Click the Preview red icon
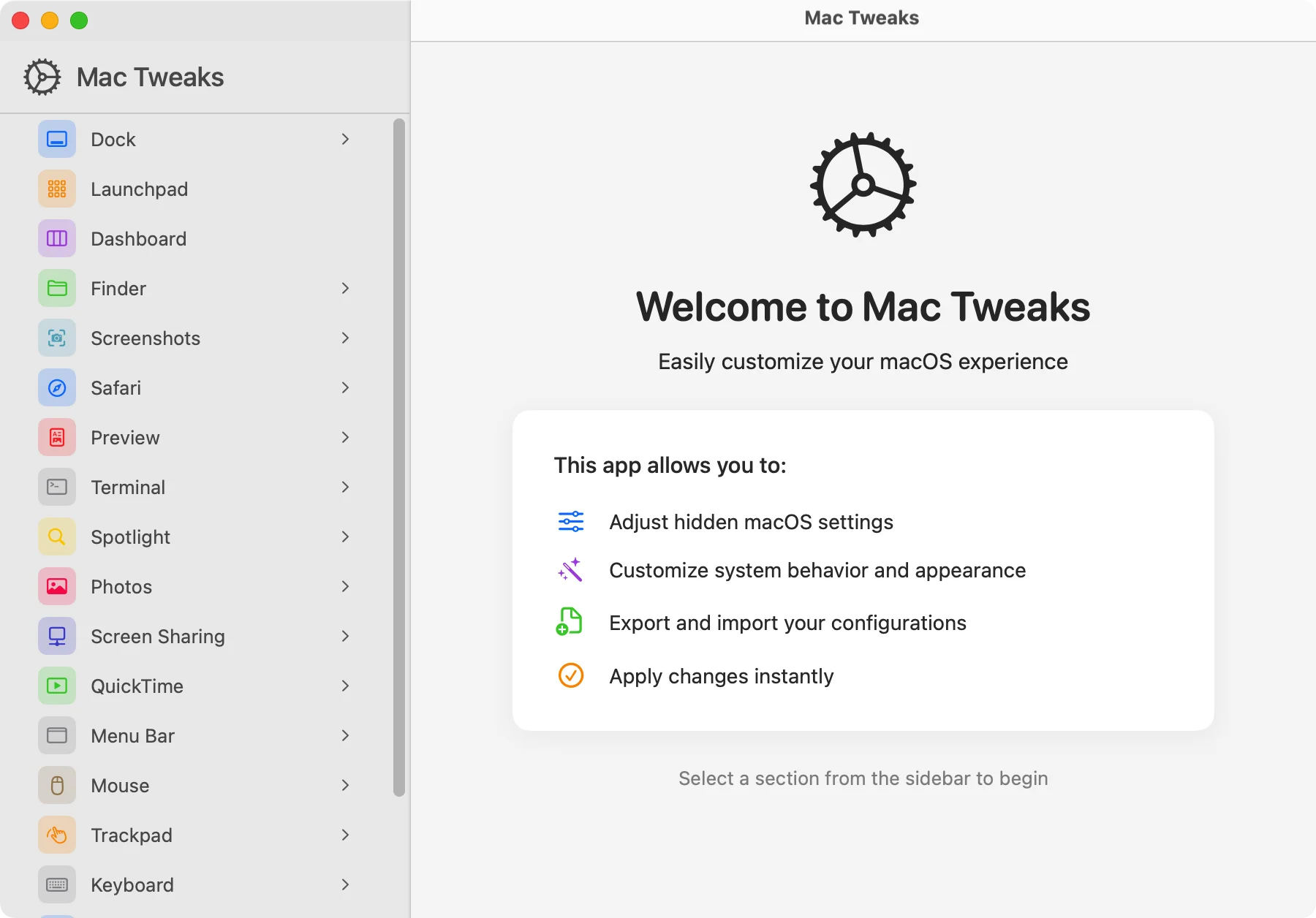 click(57, 437)
